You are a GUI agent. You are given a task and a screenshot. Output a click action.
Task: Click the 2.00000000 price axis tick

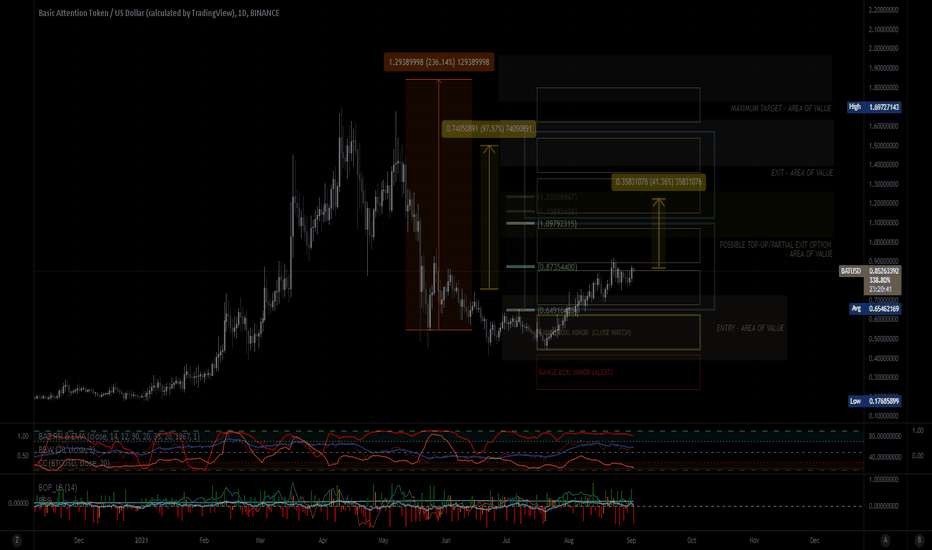tap(883, 49)
